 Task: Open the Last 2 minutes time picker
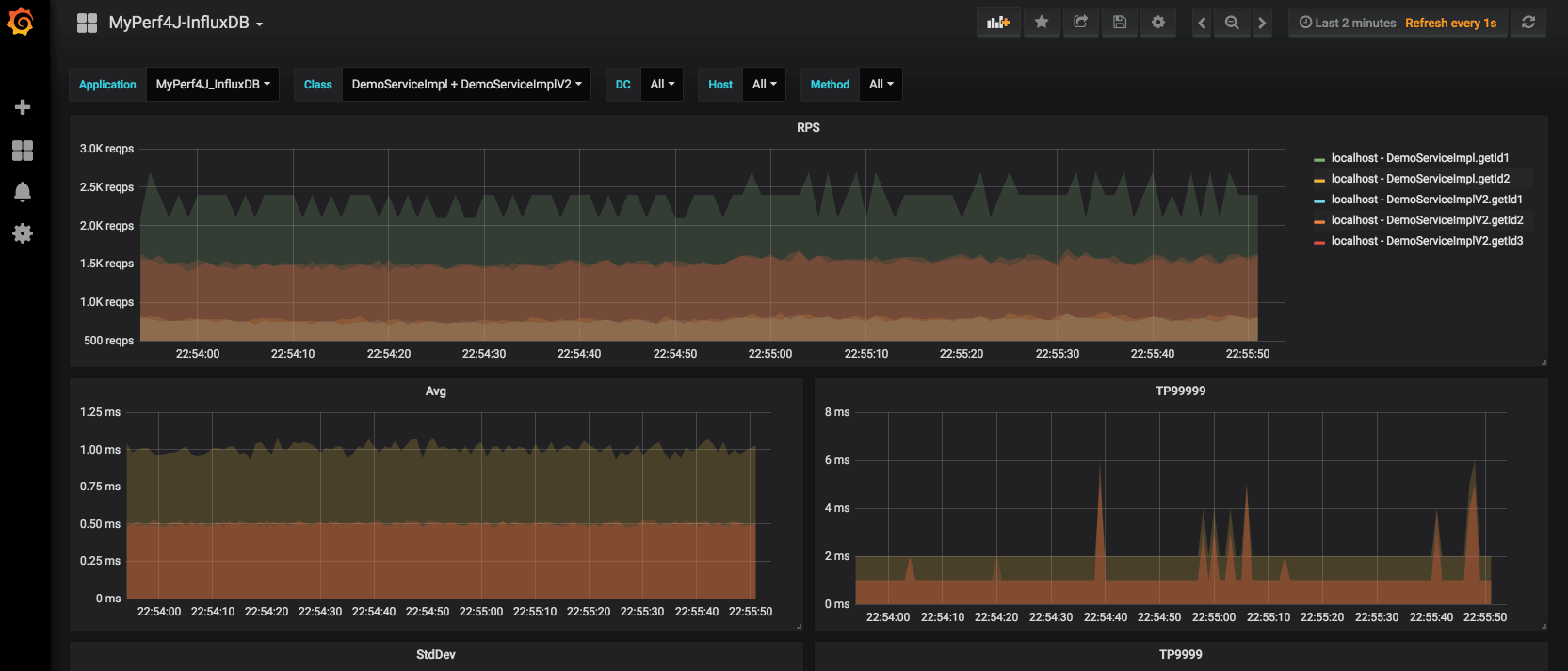1348,23
